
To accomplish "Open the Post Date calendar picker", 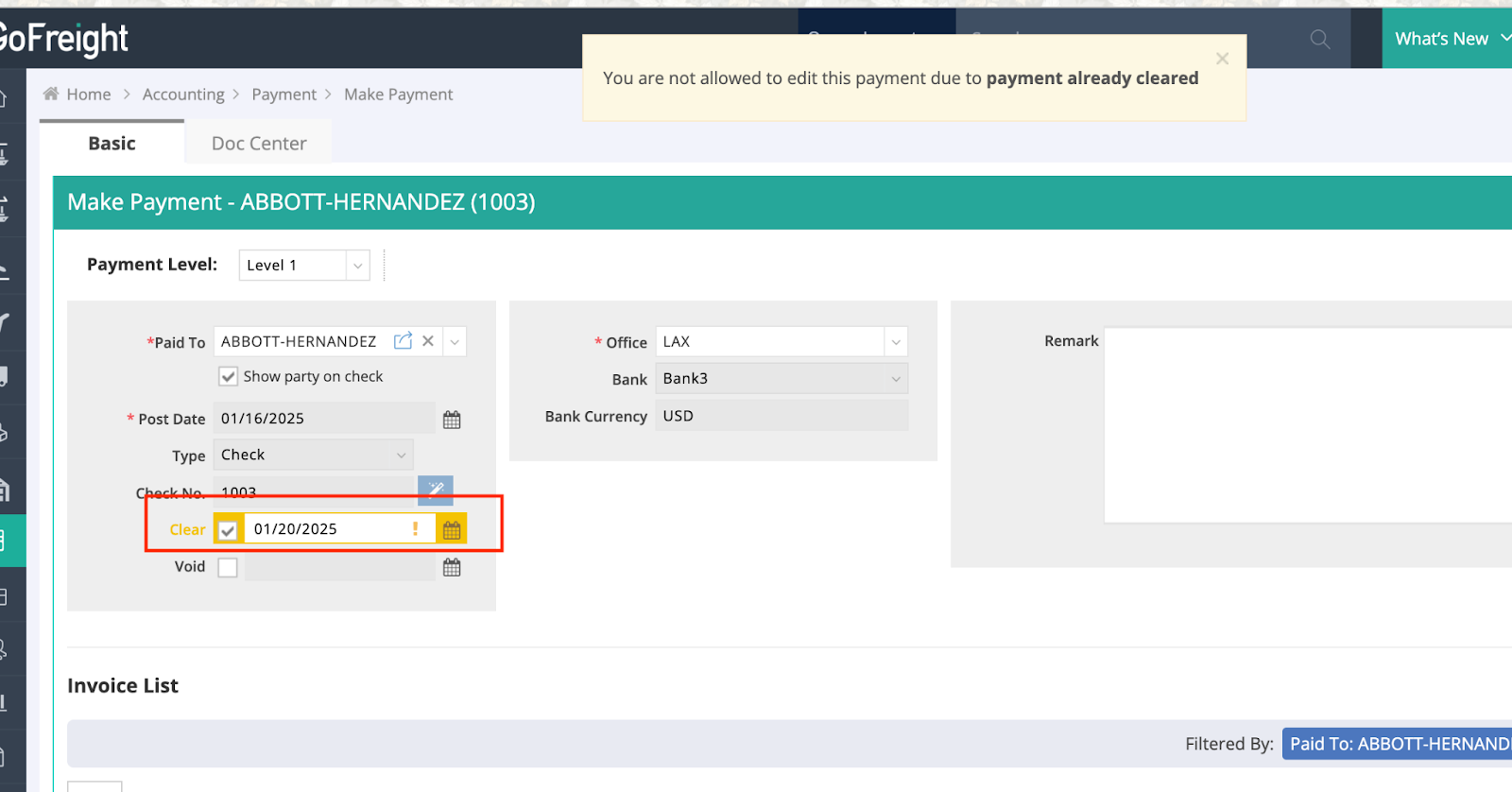I will pyautogui.click(x=452, y=420).
